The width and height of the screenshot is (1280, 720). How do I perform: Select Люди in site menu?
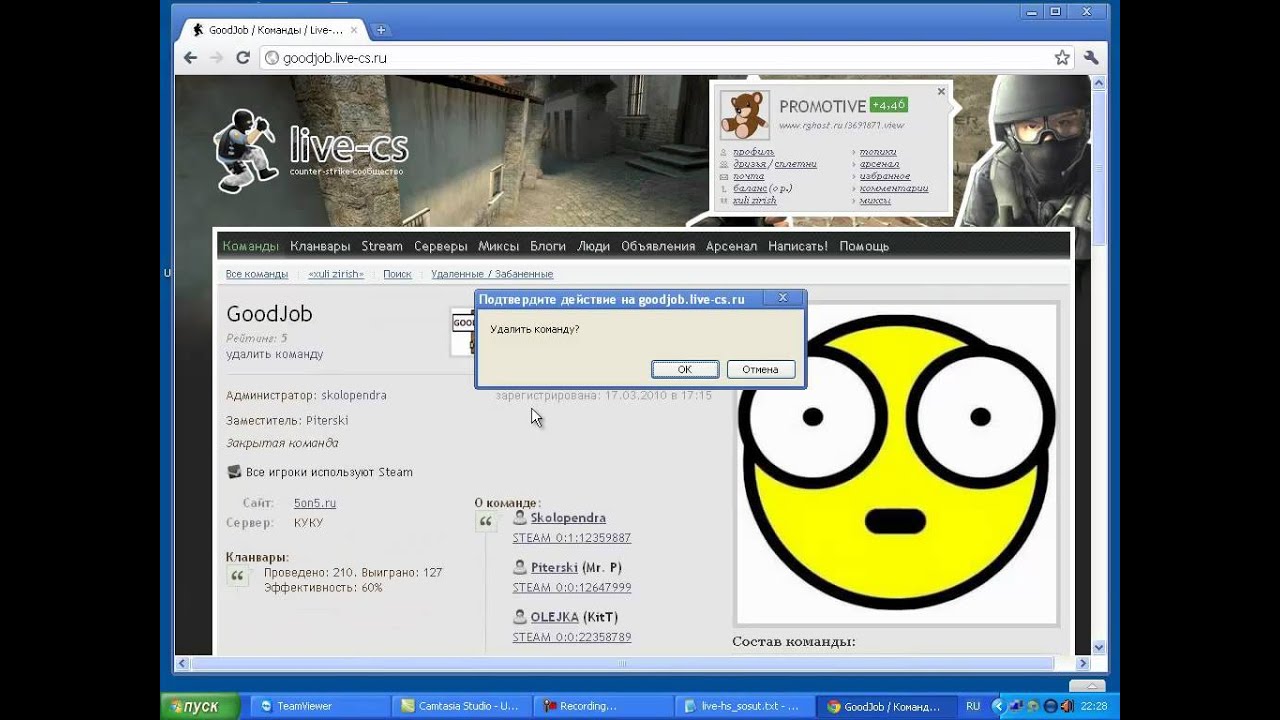pyautogui.click(x=593, y=246)
